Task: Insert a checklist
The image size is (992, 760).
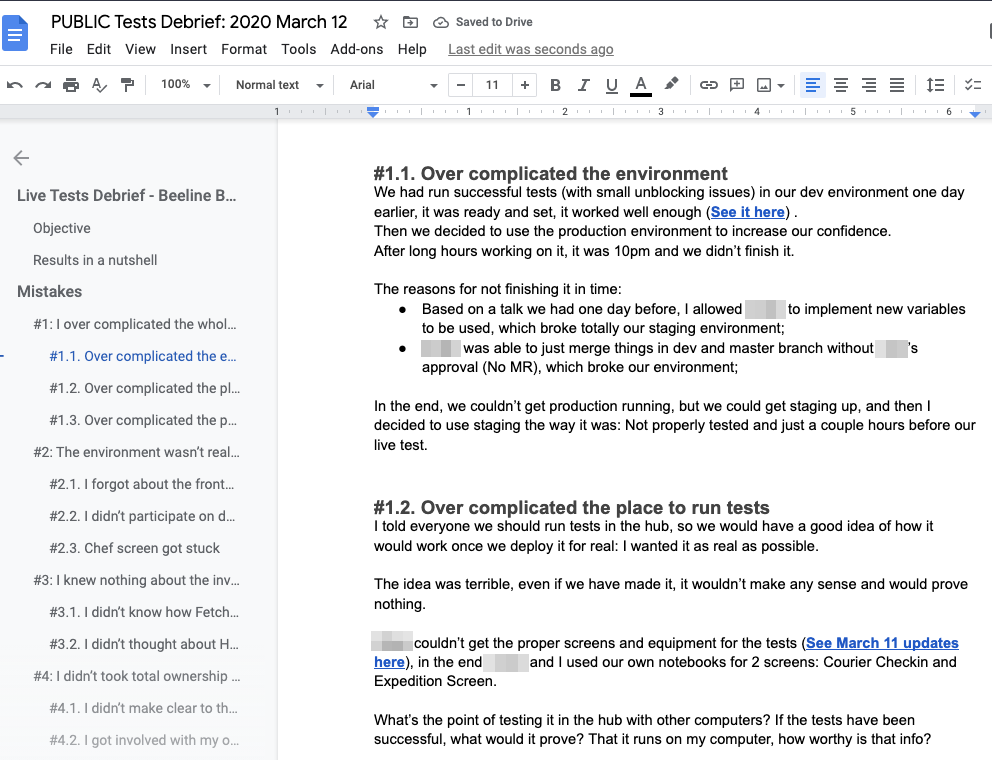Action: pyautogui.click(x=972, y=85)
